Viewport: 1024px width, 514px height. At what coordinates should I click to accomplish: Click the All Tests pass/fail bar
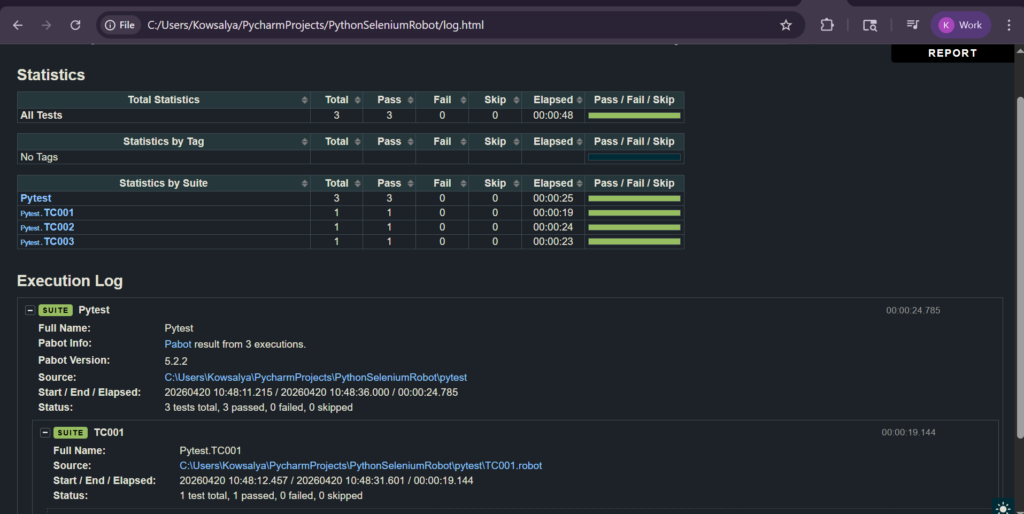pyautogui.click(x=634, y=116)
